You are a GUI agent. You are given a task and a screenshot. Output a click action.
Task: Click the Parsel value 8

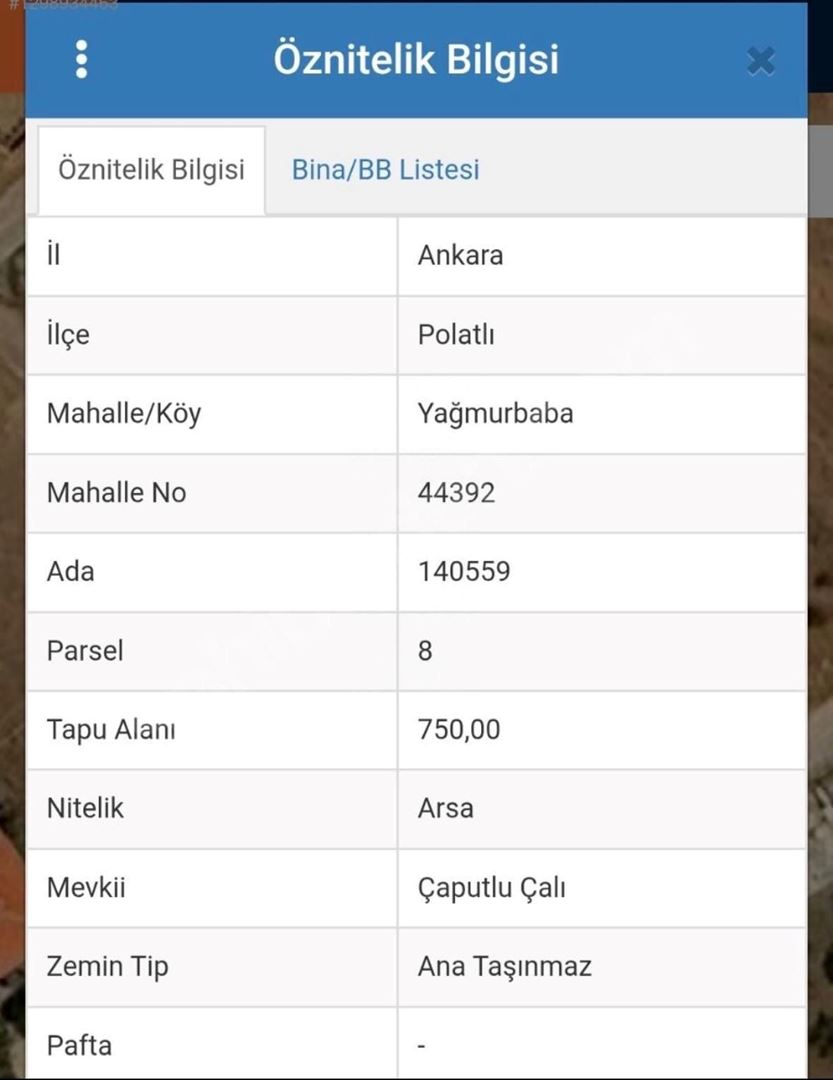click(x=425, y=651)
